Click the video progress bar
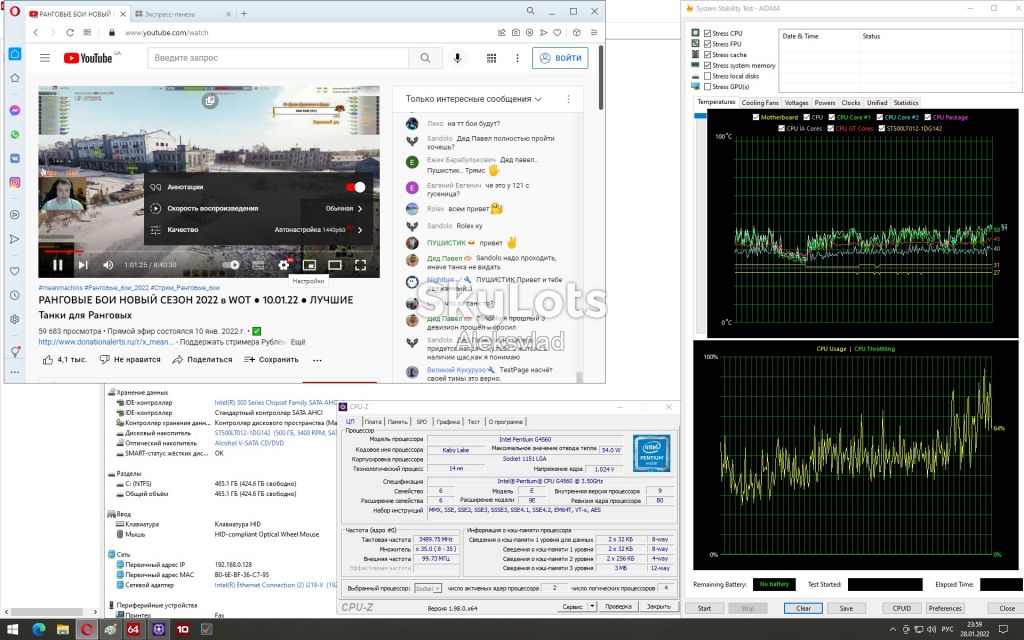This screenshot has height=640, width=1024. (209, 250)
